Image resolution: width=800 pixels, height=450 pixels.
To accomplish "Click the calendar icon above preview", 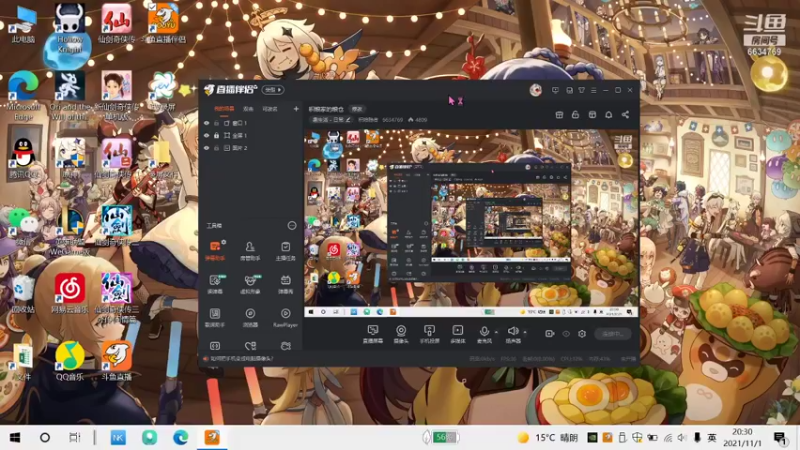I will [x=592, y=115].
